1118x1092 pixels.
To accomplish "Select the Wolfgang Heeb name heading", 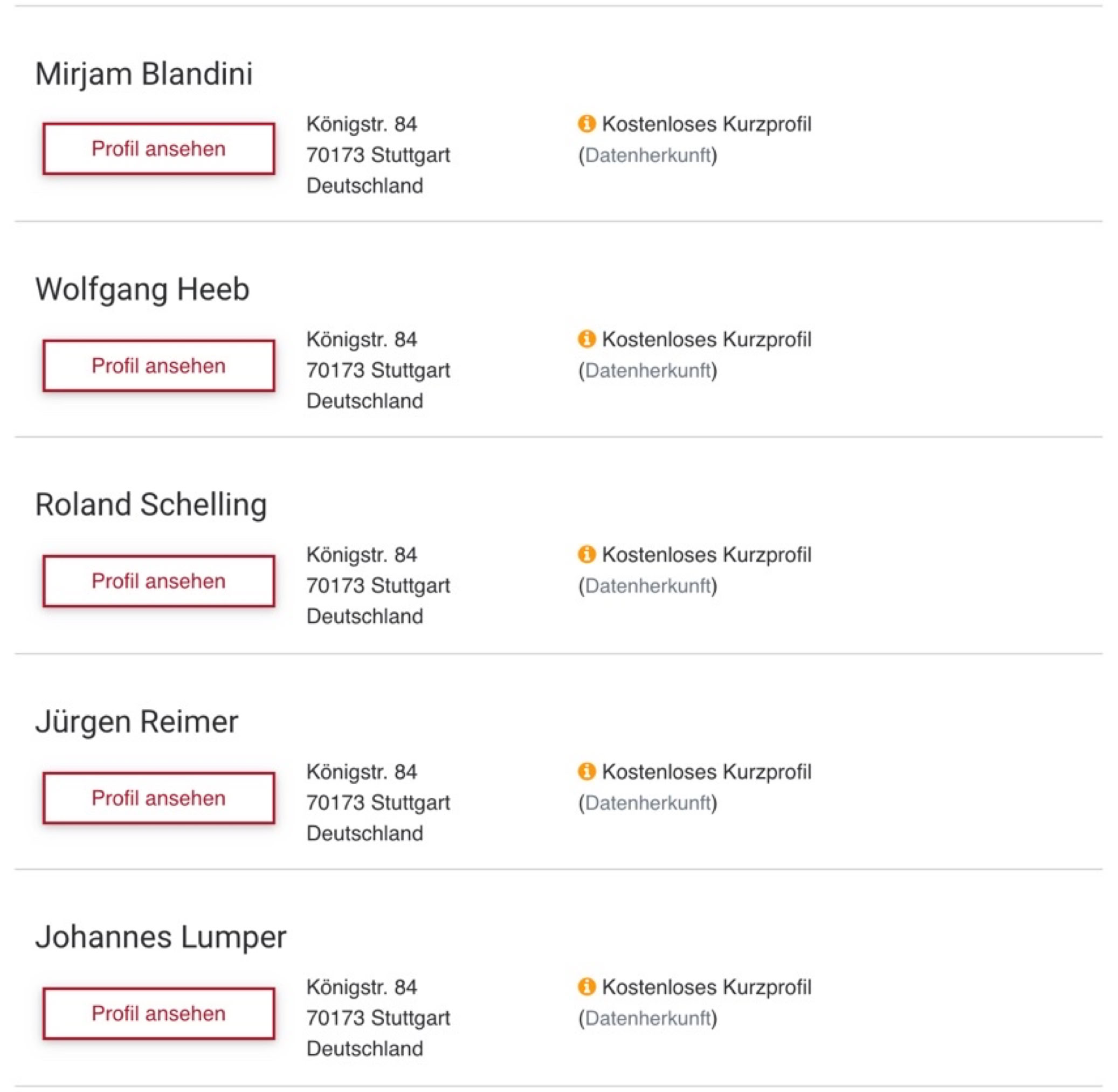I will point(142,289).
